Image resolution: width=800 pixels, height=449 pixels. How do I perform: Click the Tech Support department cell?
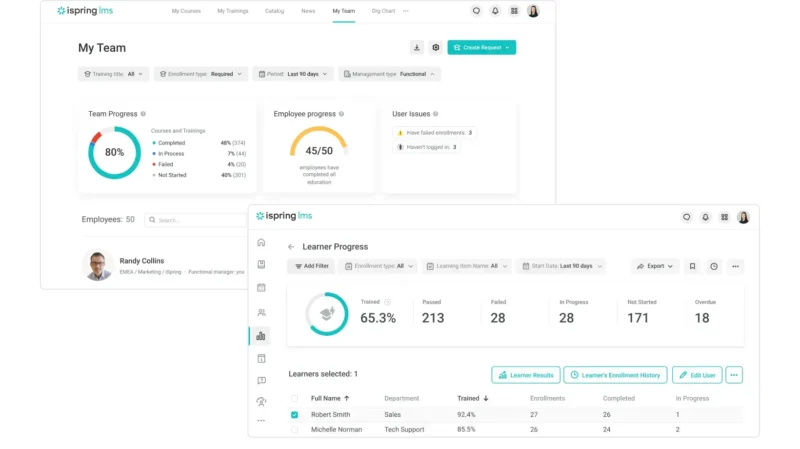click(x=404, y=430)
